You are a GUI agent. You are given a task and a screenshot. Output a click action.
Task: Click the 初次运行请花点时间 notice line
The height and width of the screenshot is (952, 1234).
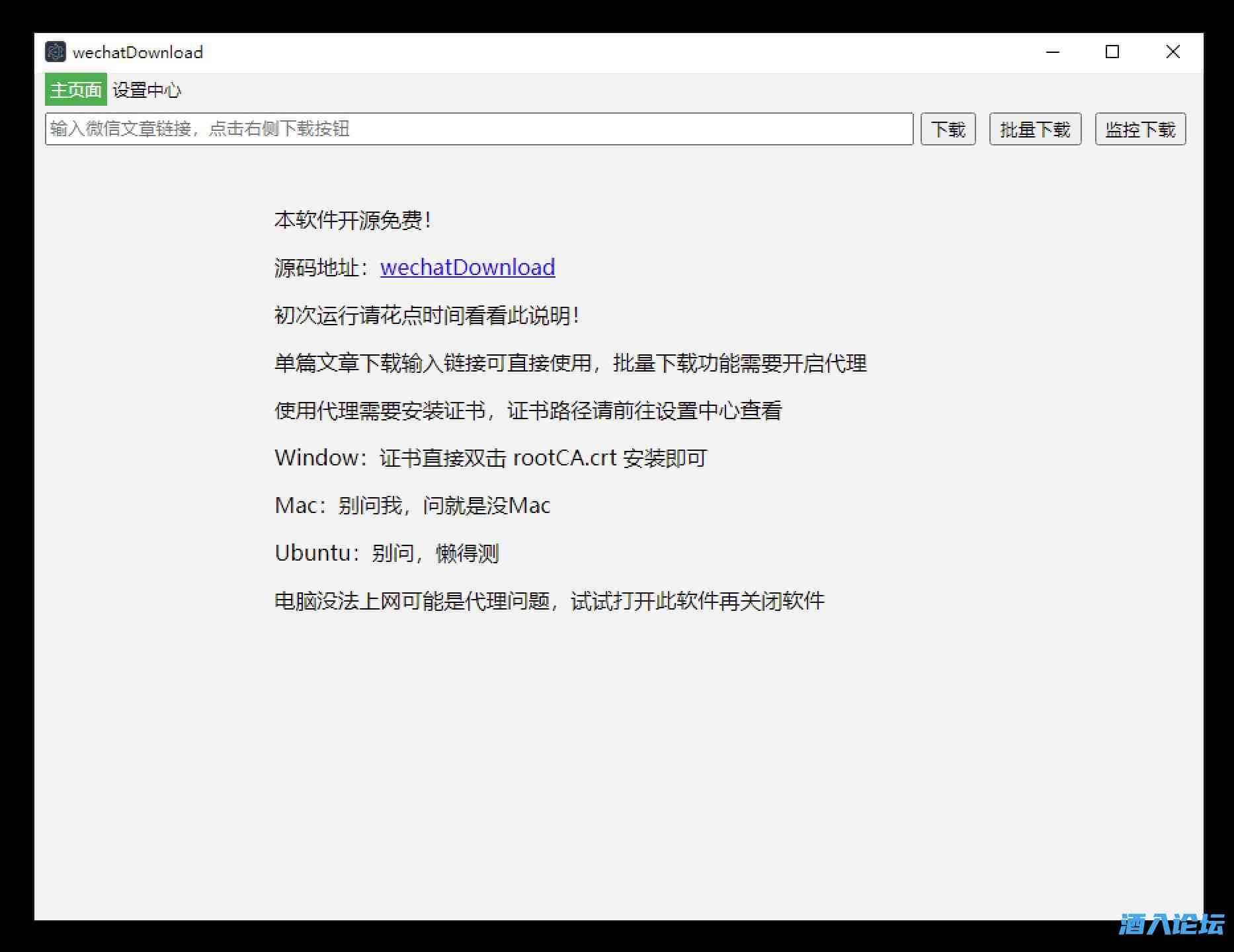coord(427,315)
